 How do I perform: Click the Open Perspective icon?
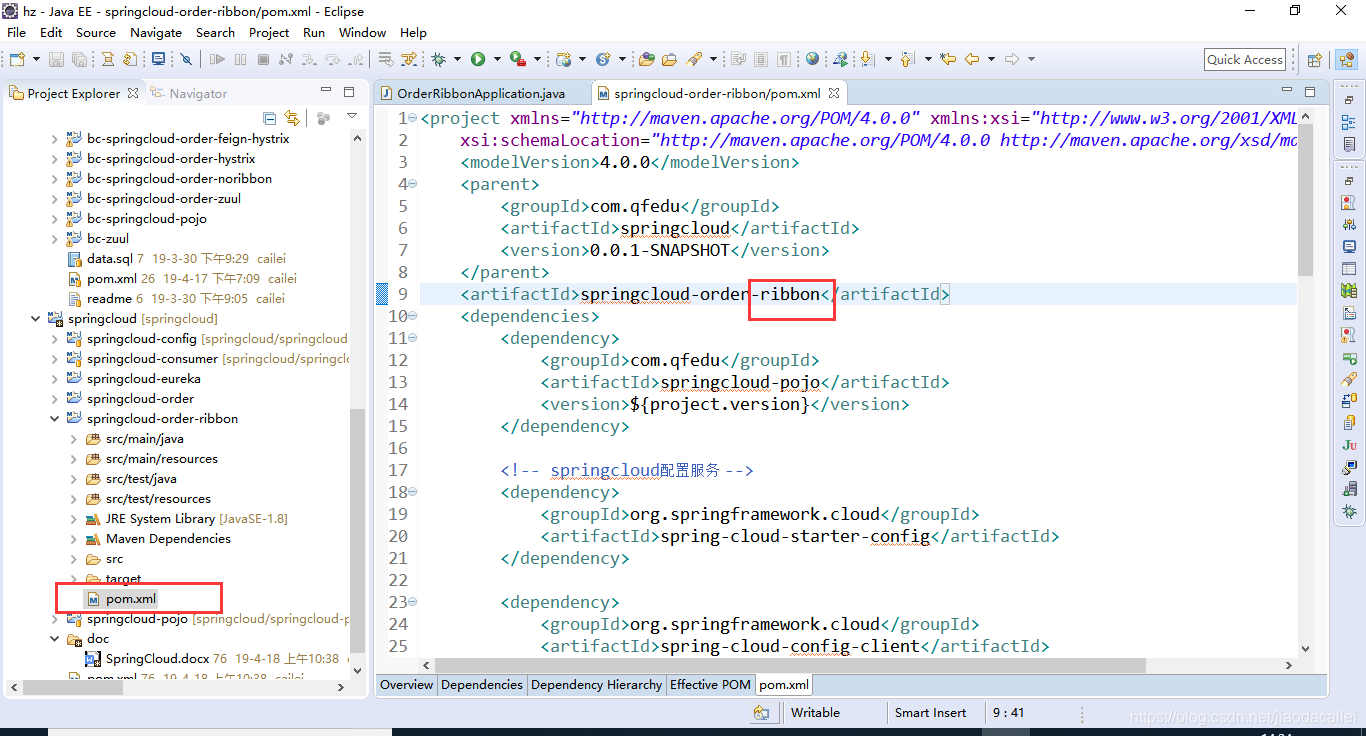click(x=1315, y=60)
